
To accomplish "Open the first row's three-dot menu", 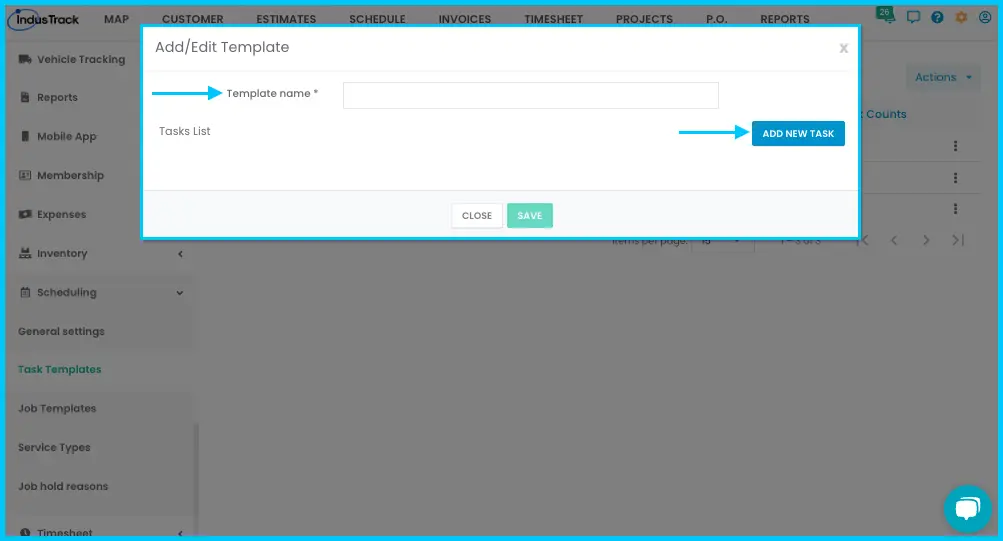I will pos(955,146).
